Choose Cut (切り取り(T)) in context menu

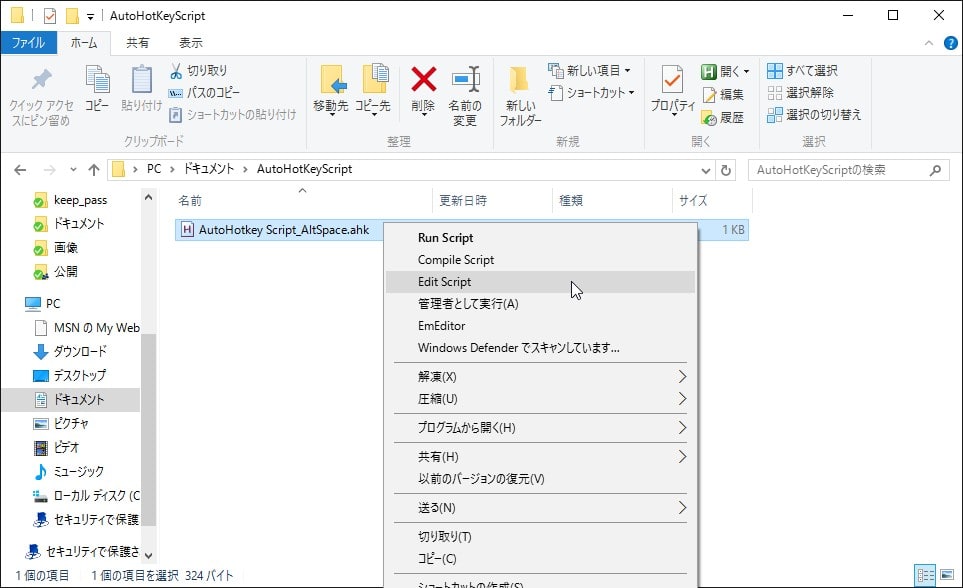(540, 537)
